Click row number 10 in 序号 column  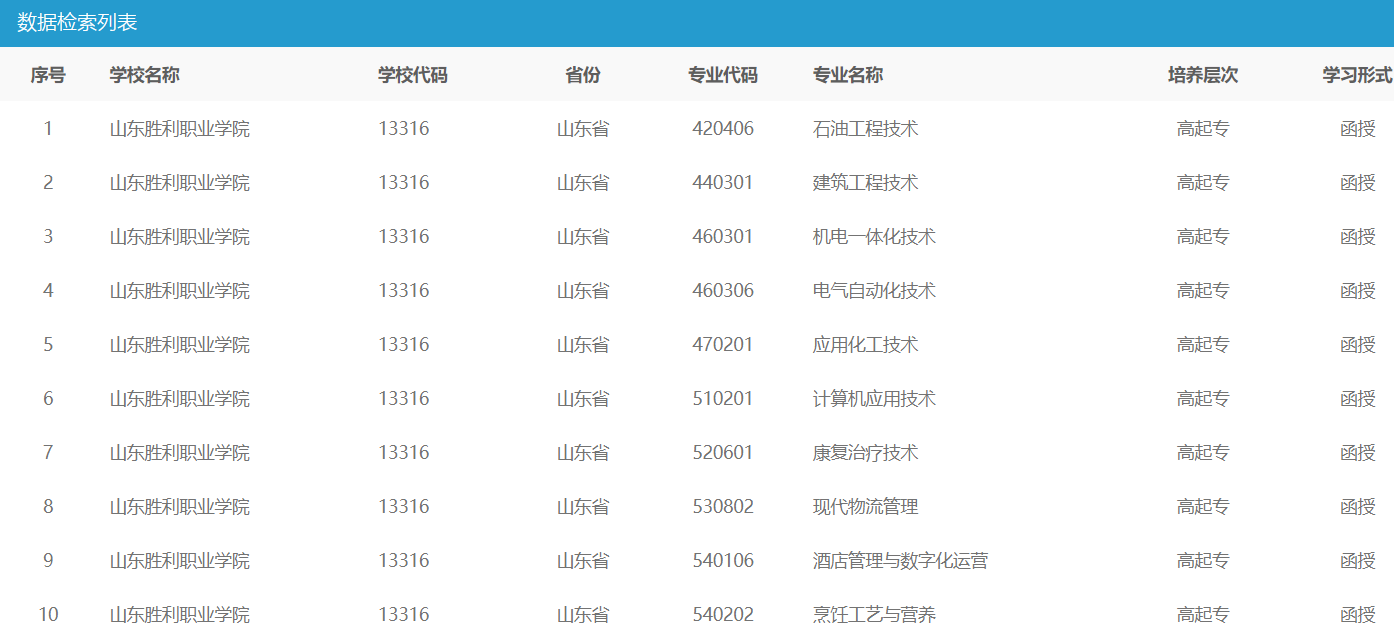[x=48, y=615]
